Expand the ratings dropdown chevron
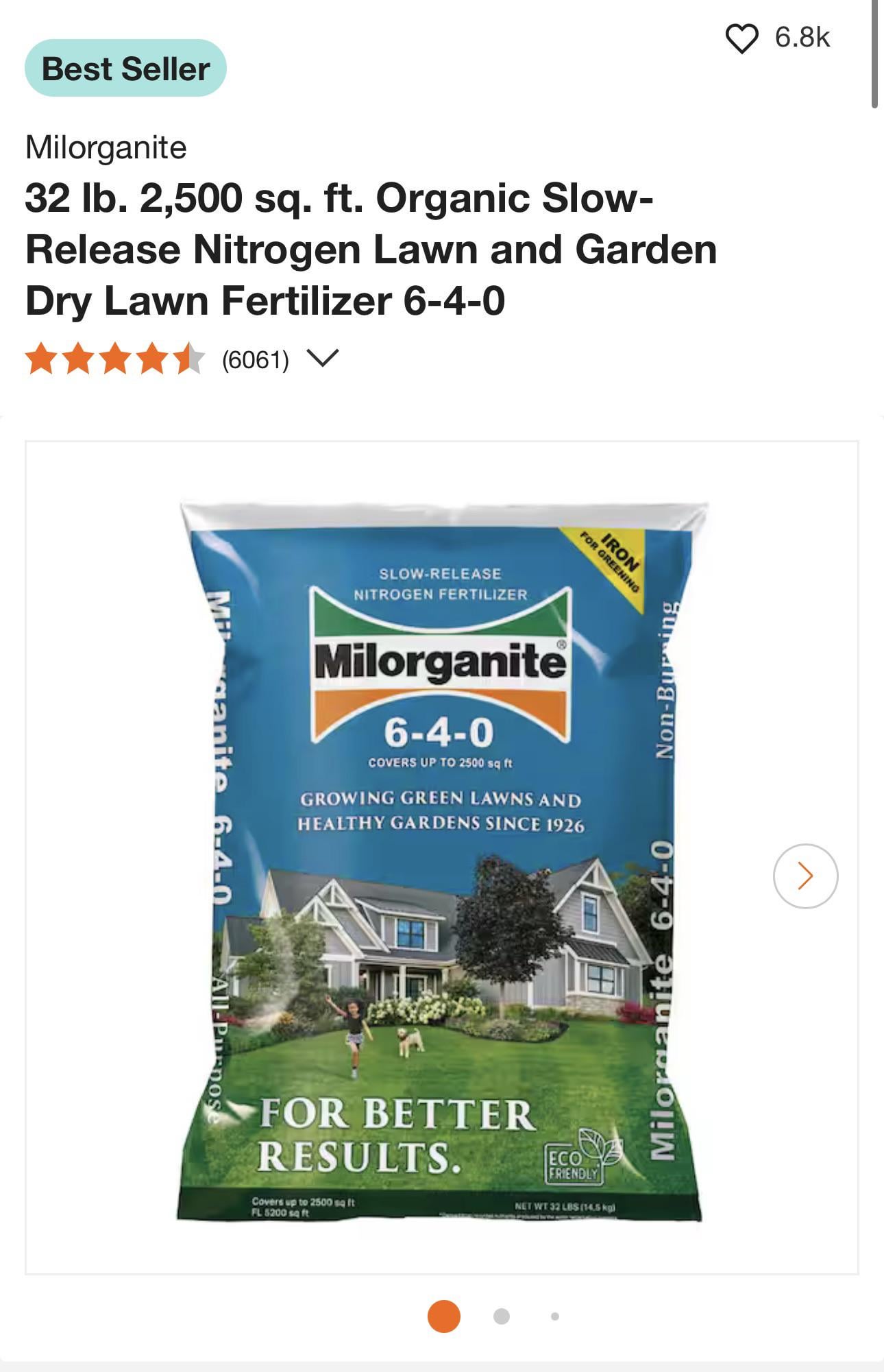Viewport: 884px width, 1372px height. click(322, 358)
